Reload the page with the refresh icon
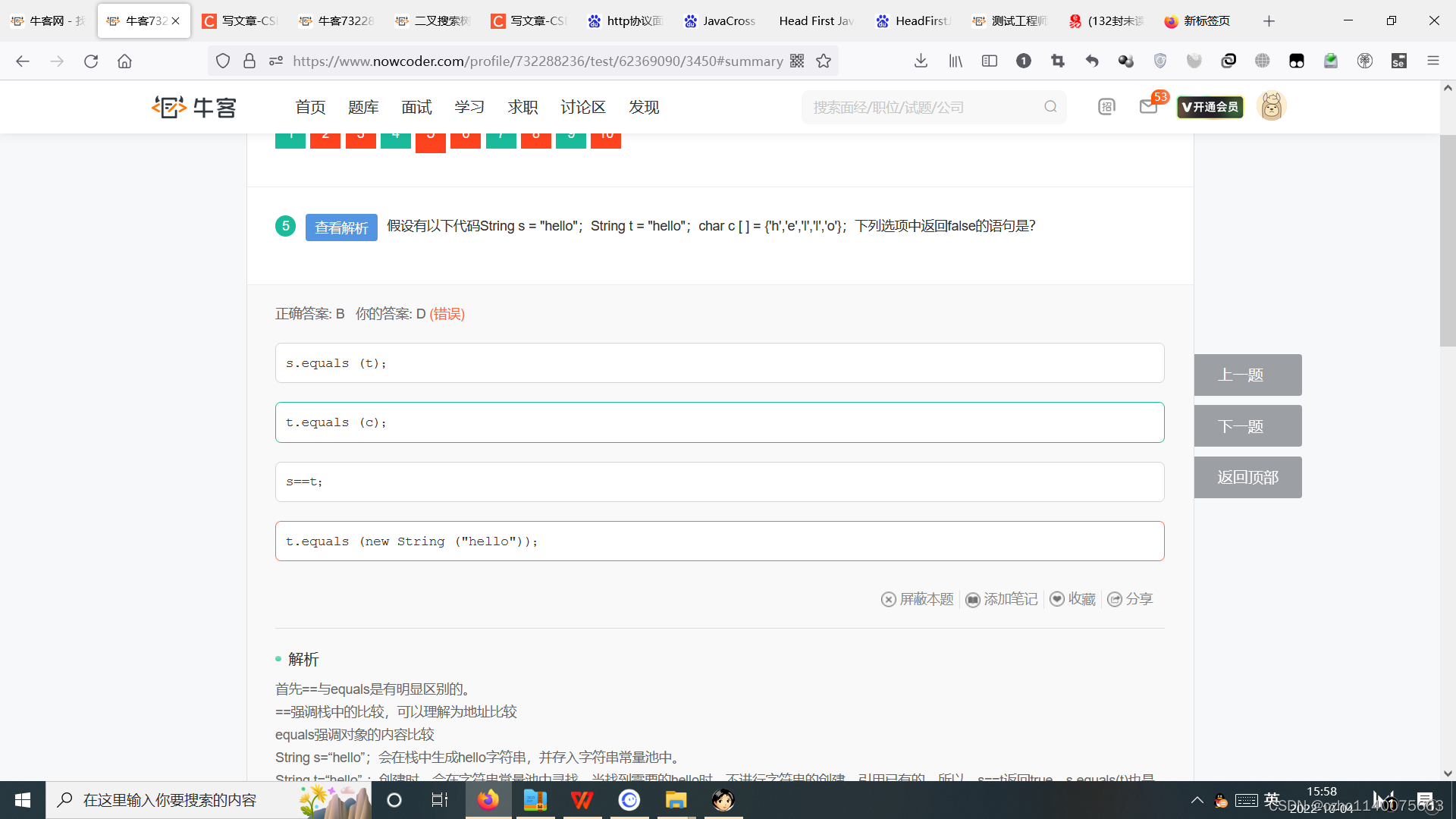The height and width of the screenshot is (819, 1456). point(91,61)
